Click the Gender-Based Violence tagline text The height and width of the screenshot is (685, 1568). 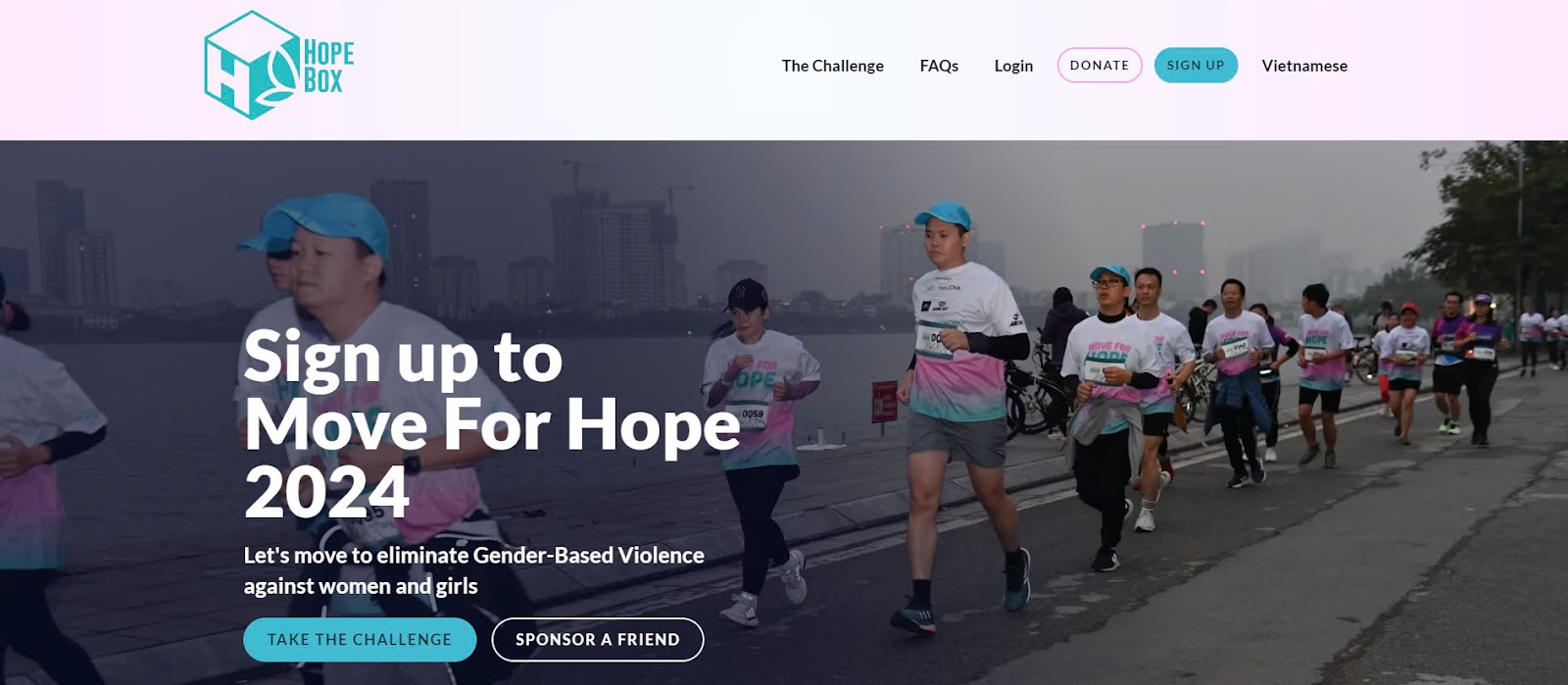pos(473,570)
